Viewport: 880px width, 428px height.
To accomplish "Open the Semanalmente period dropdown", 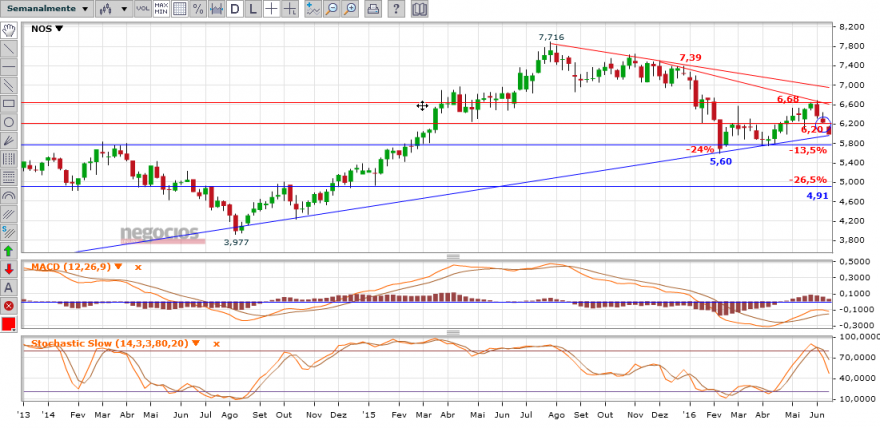I will click(x=47, y=8).
